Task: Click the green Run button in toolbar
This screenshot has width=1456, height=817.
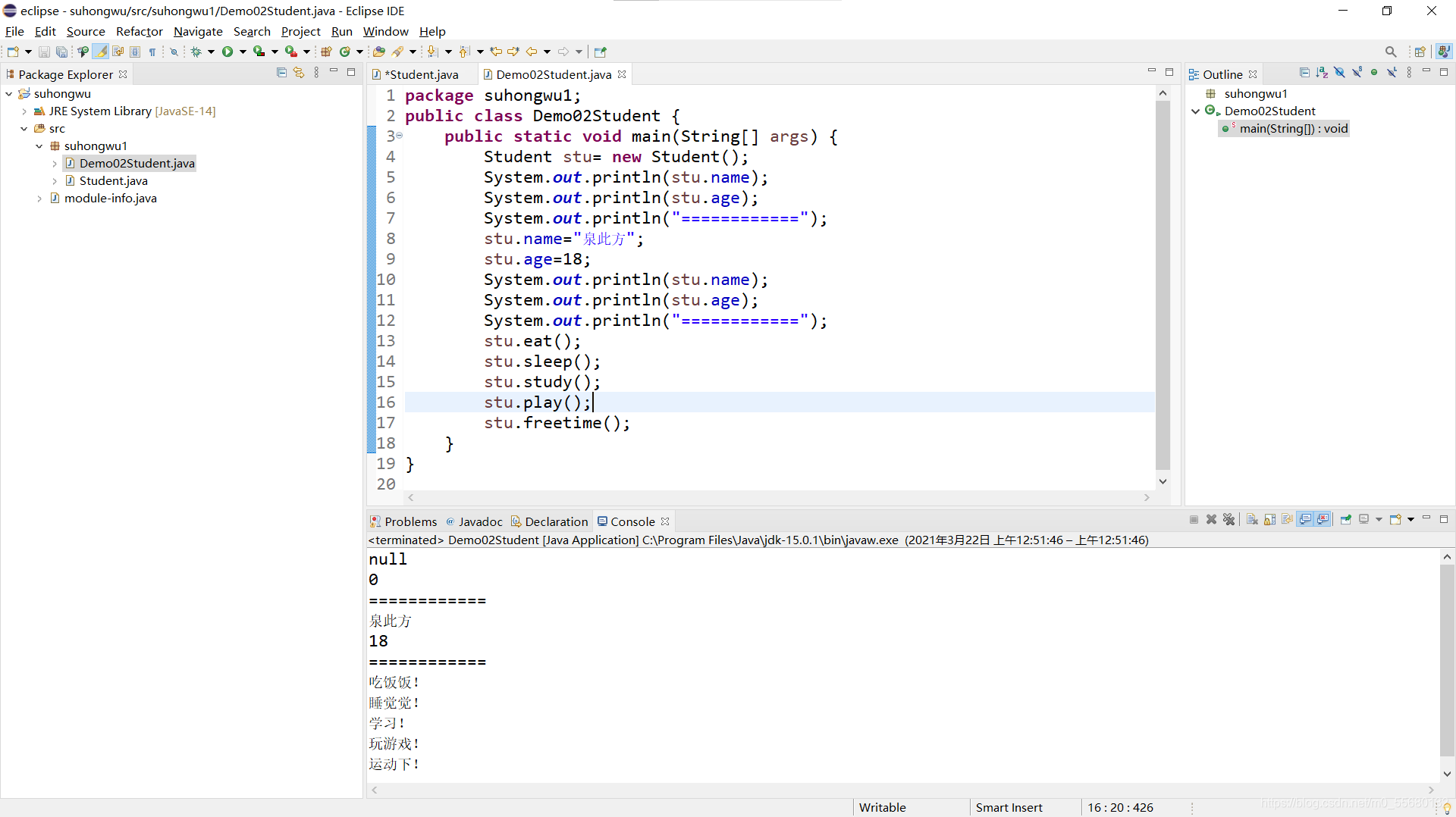Action: [227, 52]
